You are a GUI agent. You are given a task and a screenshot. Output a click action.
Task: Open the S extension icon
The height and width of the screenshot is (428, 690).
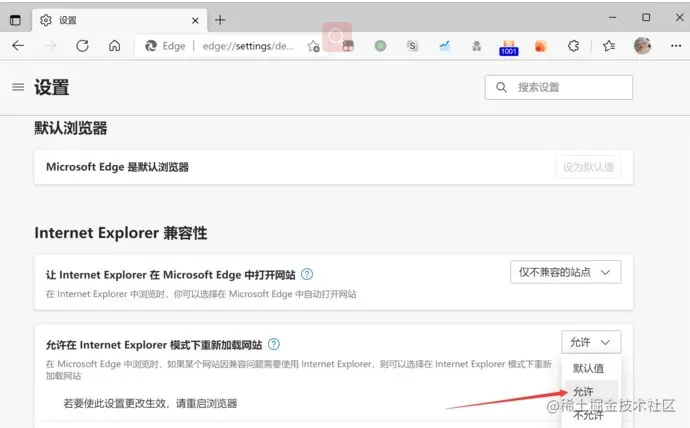412,46
